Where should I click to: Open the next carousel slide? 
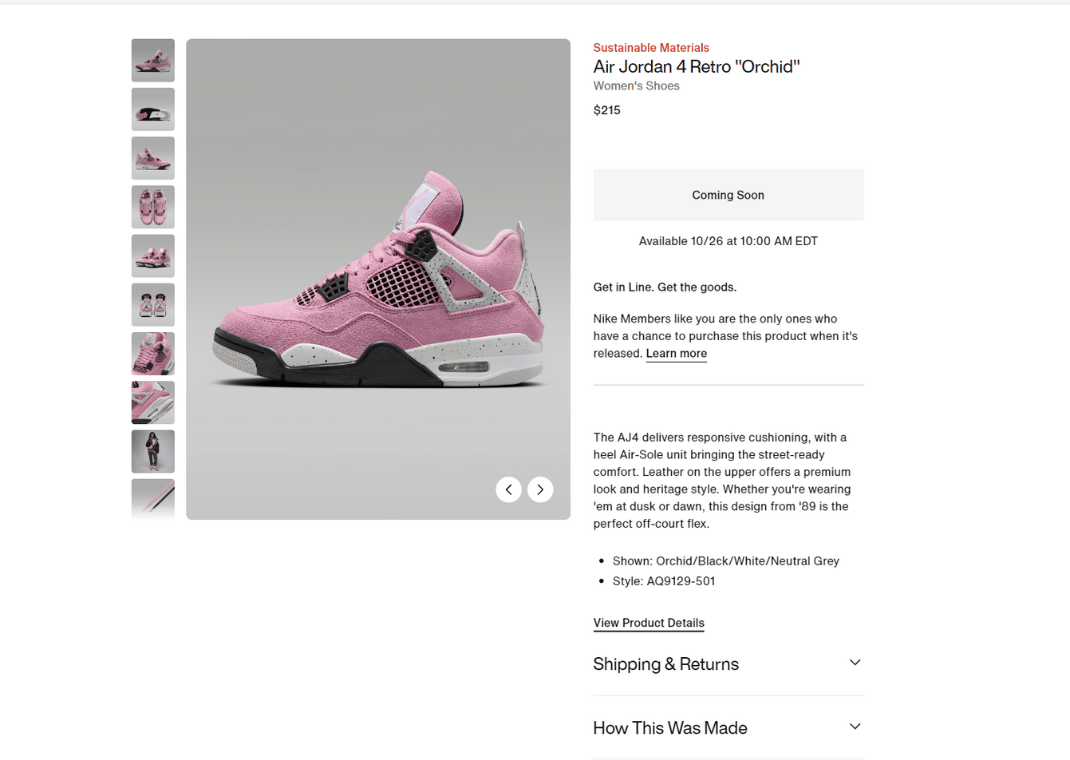[540, 489]
